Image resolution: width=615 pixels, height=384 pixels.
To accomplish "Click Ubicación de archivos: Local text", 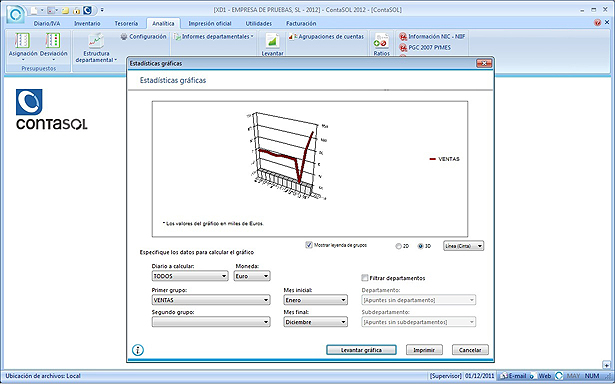I will pos(43,376).
